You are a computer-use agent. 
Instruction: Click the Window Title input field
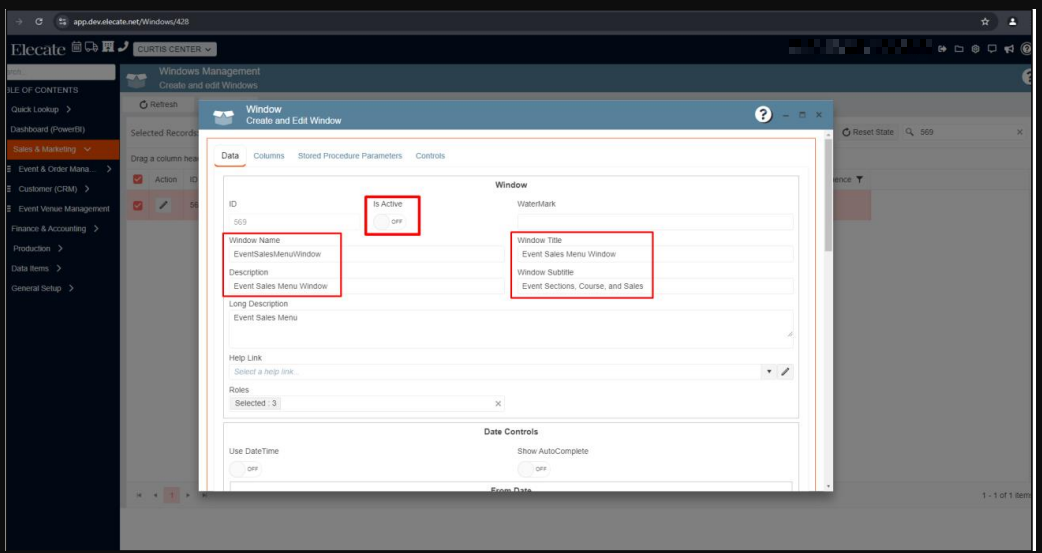[x=654, y=254]
